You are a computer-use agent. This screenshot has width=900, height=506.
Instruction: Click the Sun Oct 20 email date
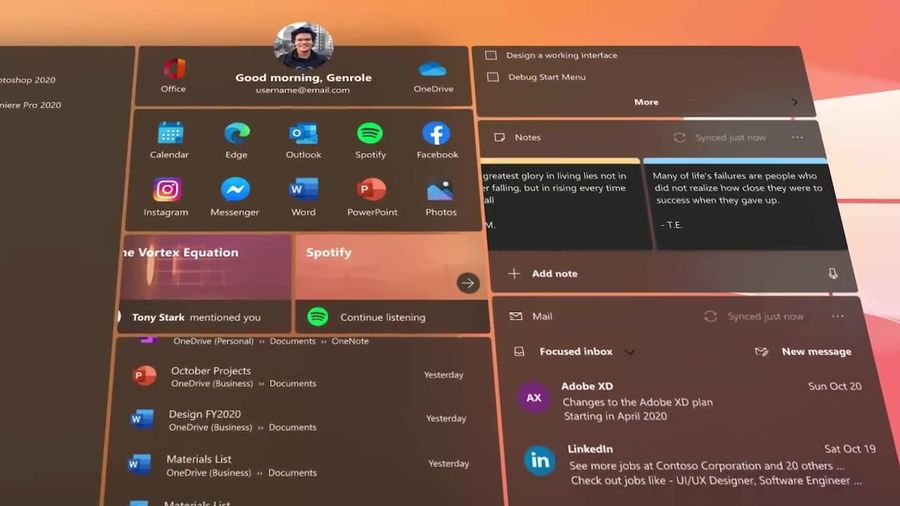click(x=835, y=386)
